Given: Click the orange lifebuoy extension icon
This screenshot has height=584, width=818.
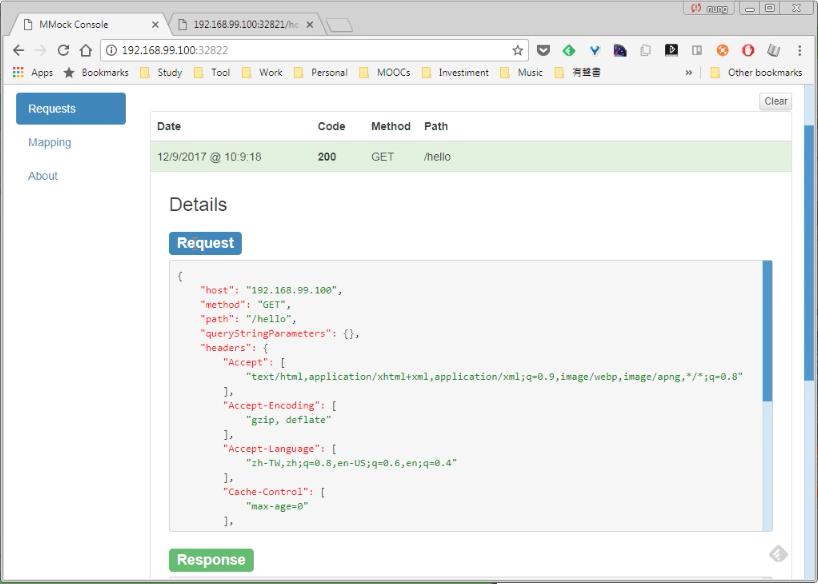Looking at the screenshot, I should (723, 50).
